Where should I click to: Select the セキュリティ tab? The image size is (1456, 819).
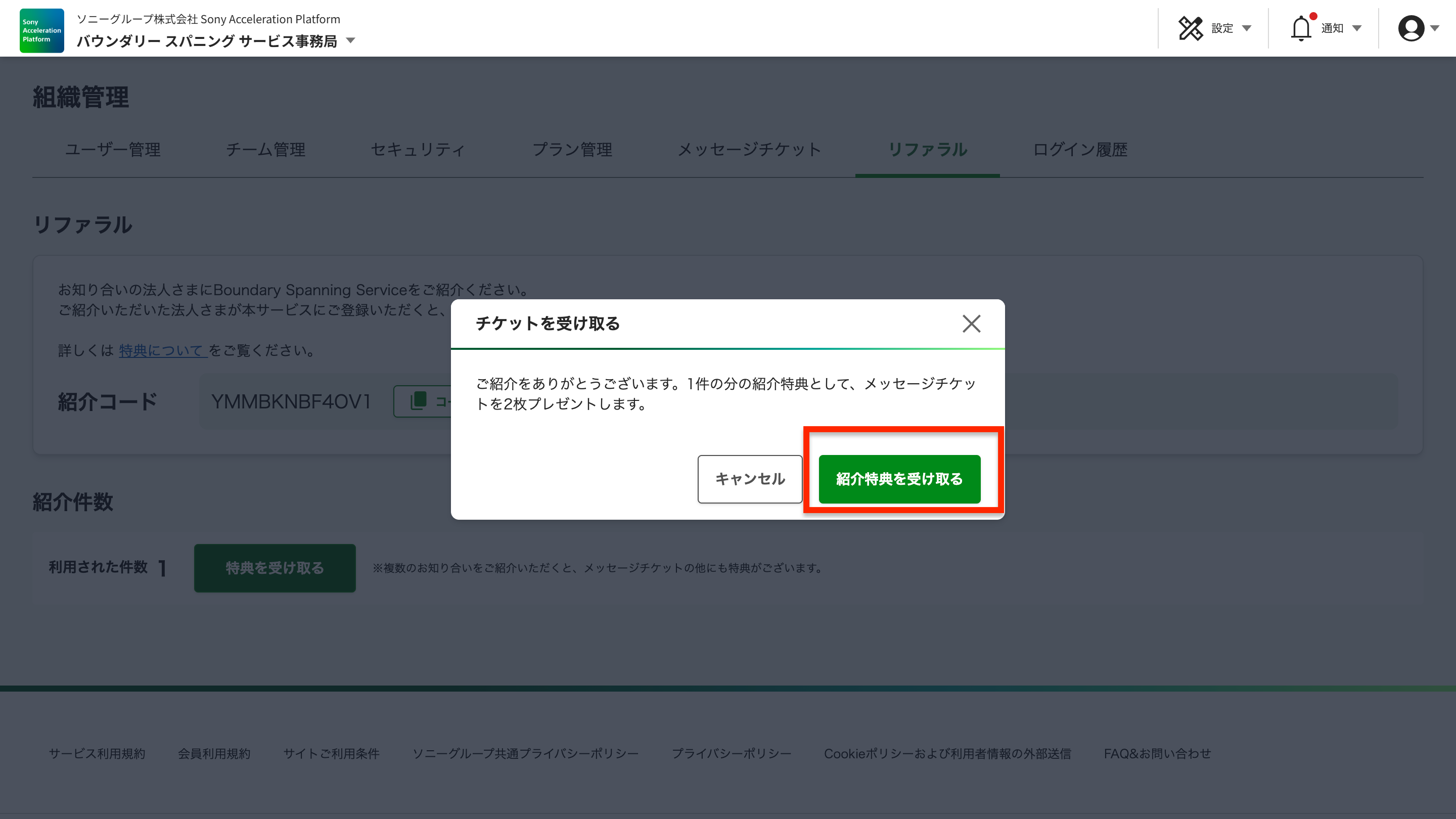418,150
